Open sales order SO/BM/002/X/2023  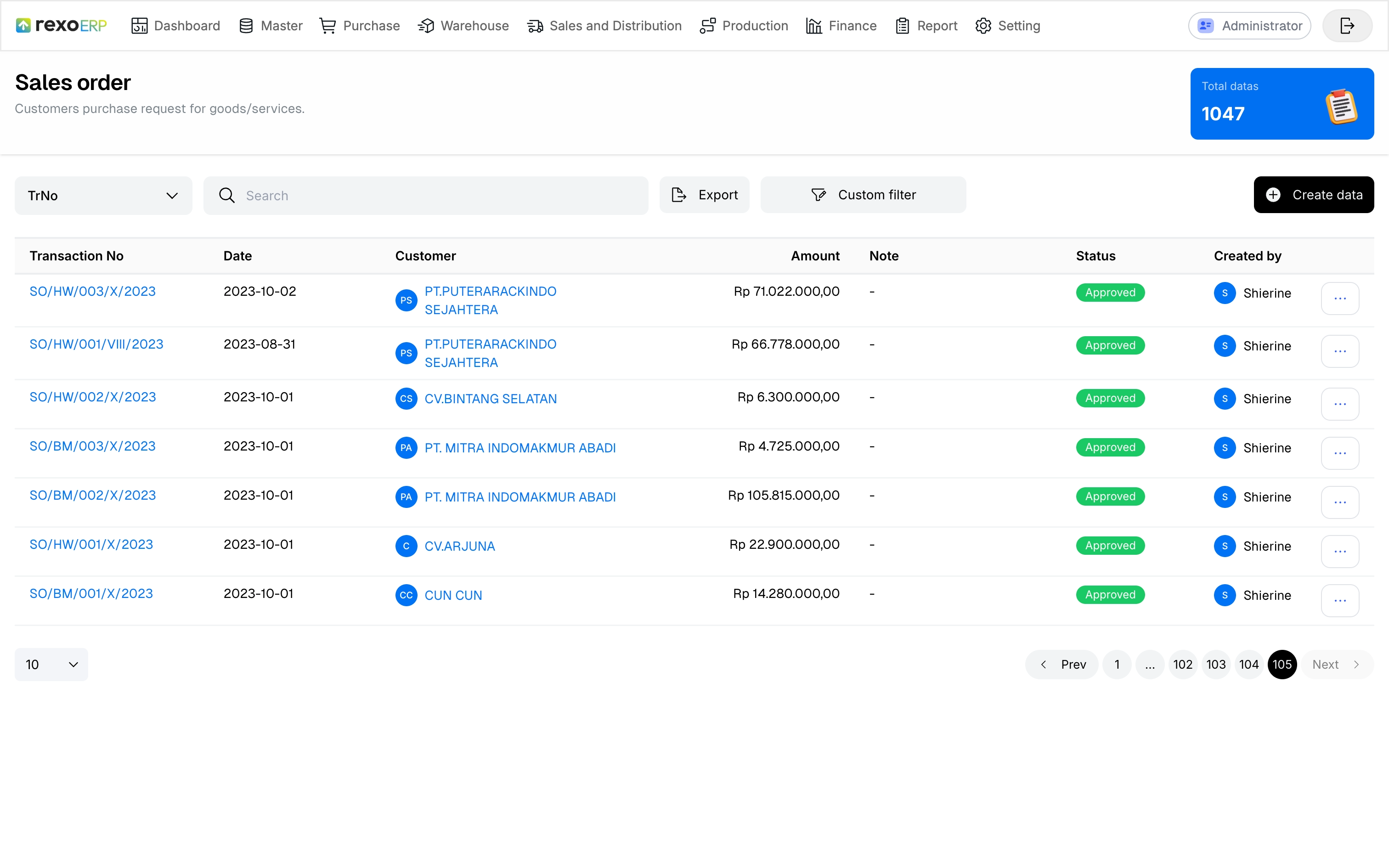(x=92, y=496)
